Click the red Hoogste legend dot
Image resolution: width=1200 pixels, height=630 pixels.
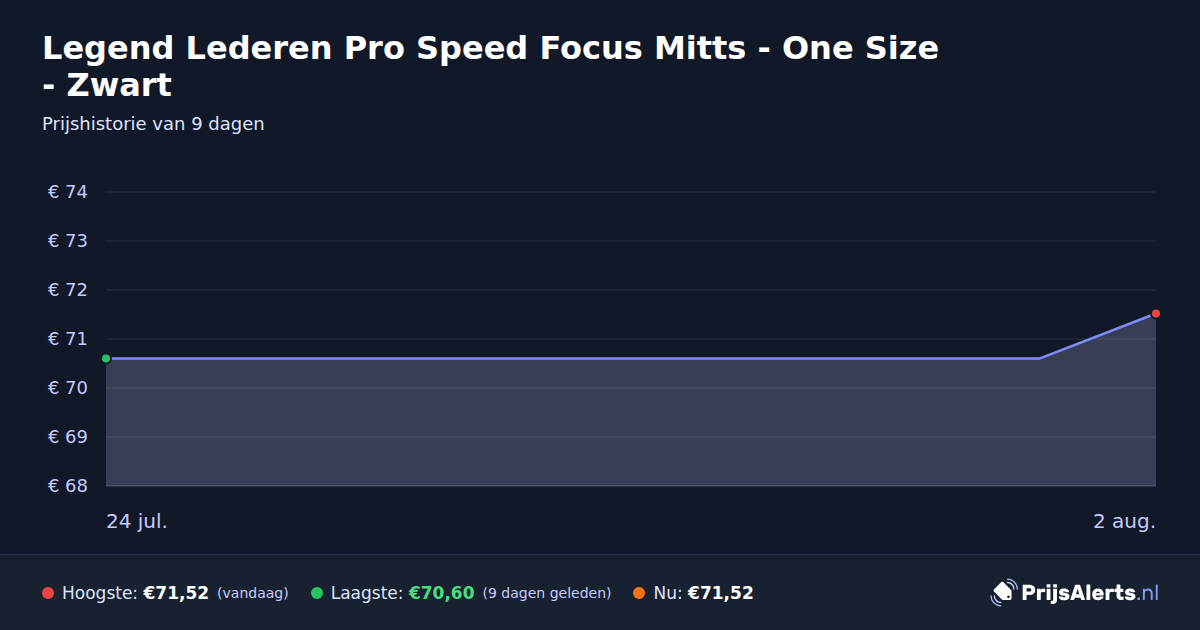[x=48, y=593]
